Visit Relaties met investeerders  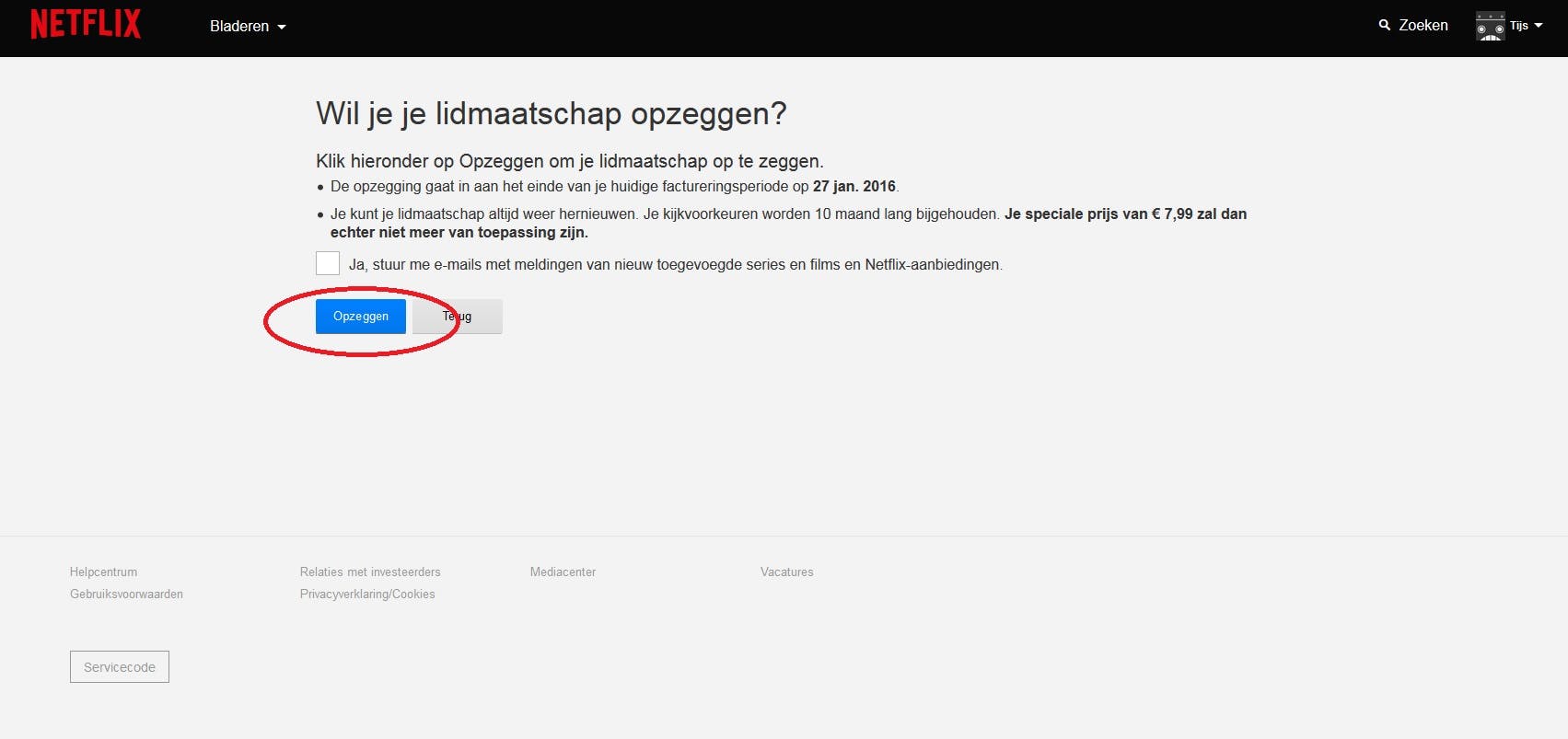pos(370,572)
